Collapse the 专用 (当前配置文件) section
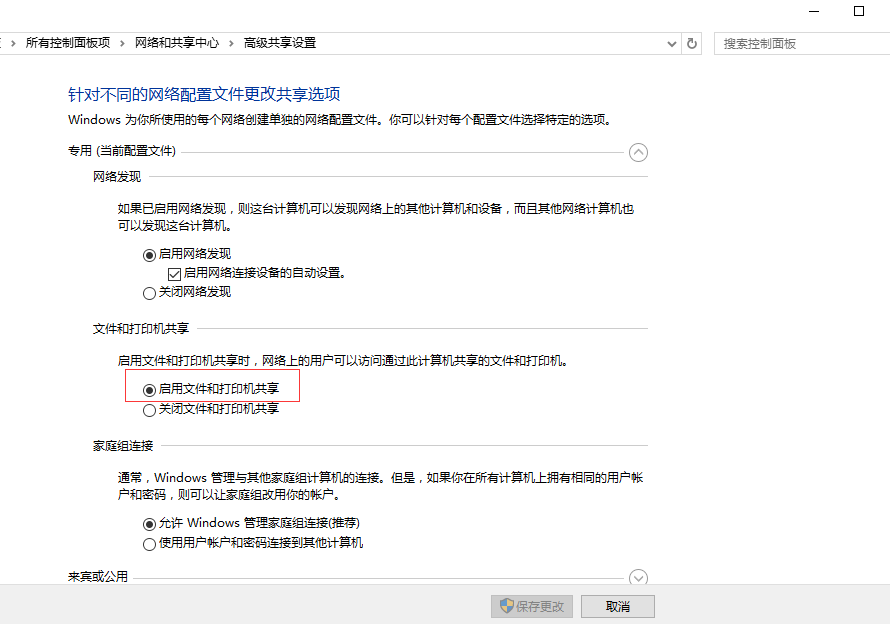Screen dimensions: 890x624 point(638,152)
